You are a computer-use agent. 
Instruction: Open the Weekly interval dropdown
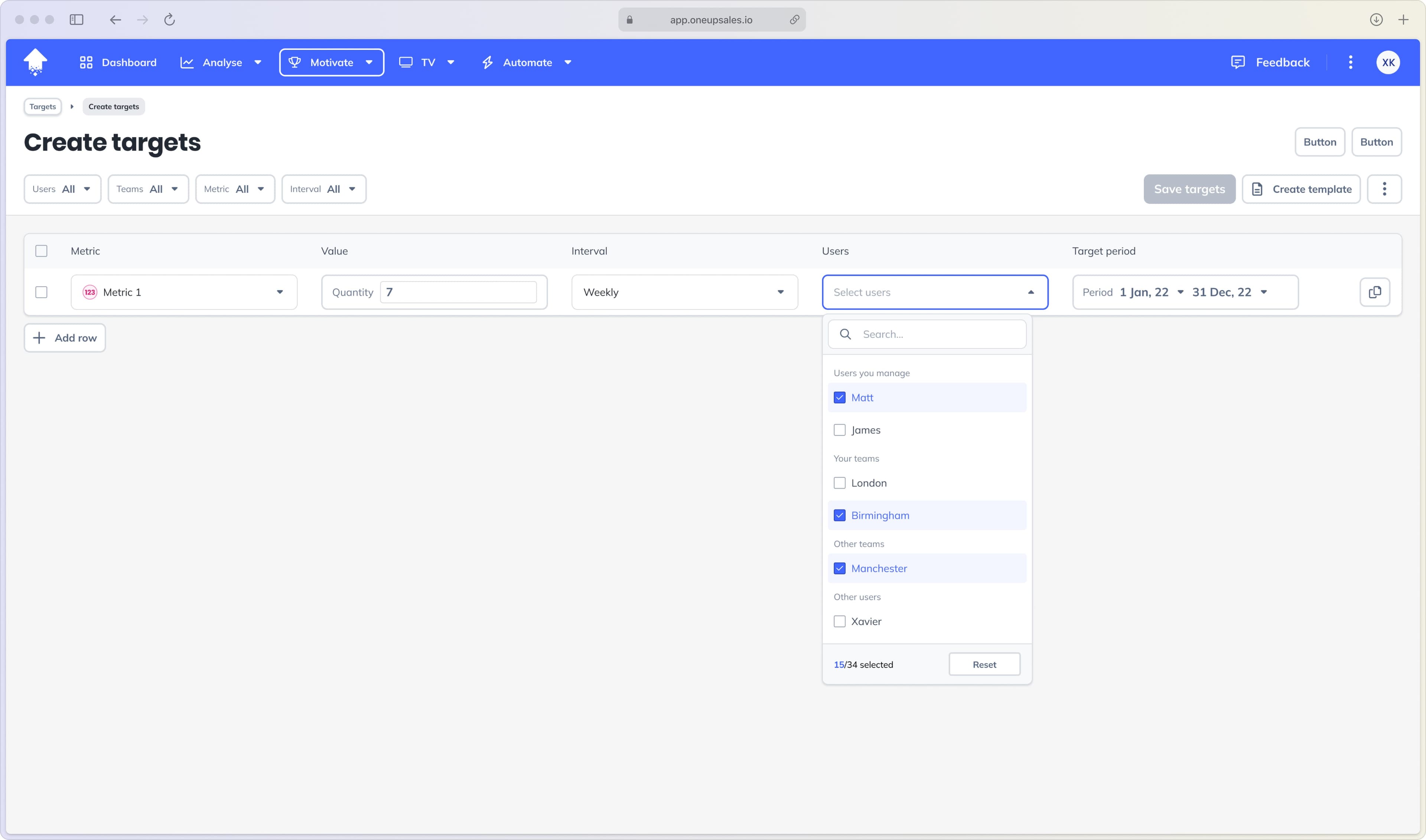685,292
